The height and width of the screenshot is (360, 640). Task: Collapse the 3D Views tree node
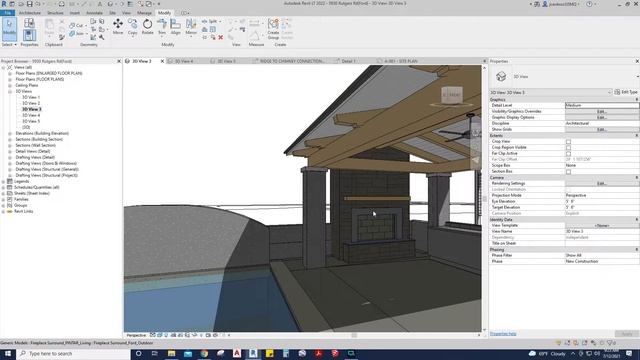tap(10, 91)
